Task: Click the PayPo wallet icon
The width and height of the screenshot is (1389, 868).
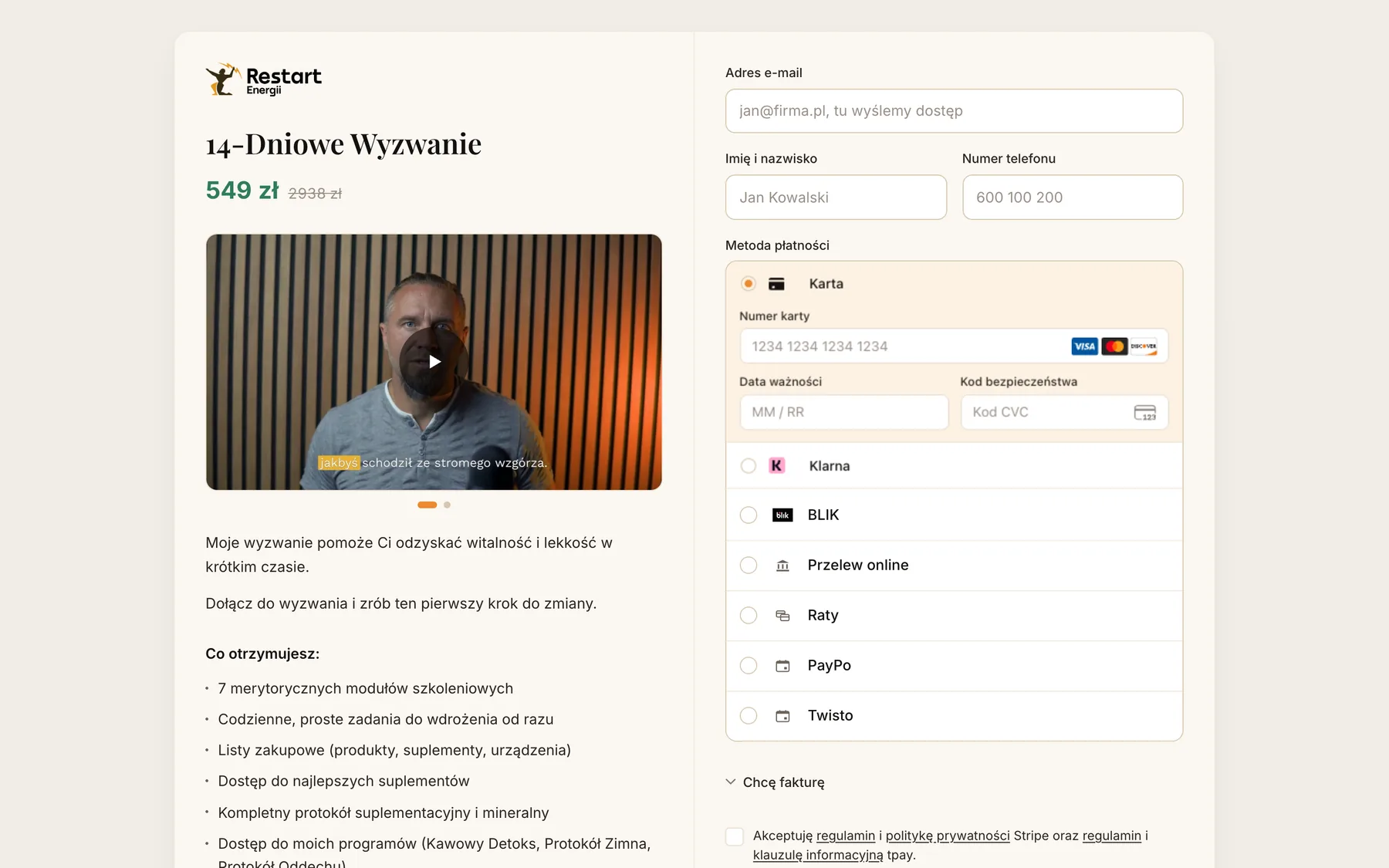Action: pos(782,666)
